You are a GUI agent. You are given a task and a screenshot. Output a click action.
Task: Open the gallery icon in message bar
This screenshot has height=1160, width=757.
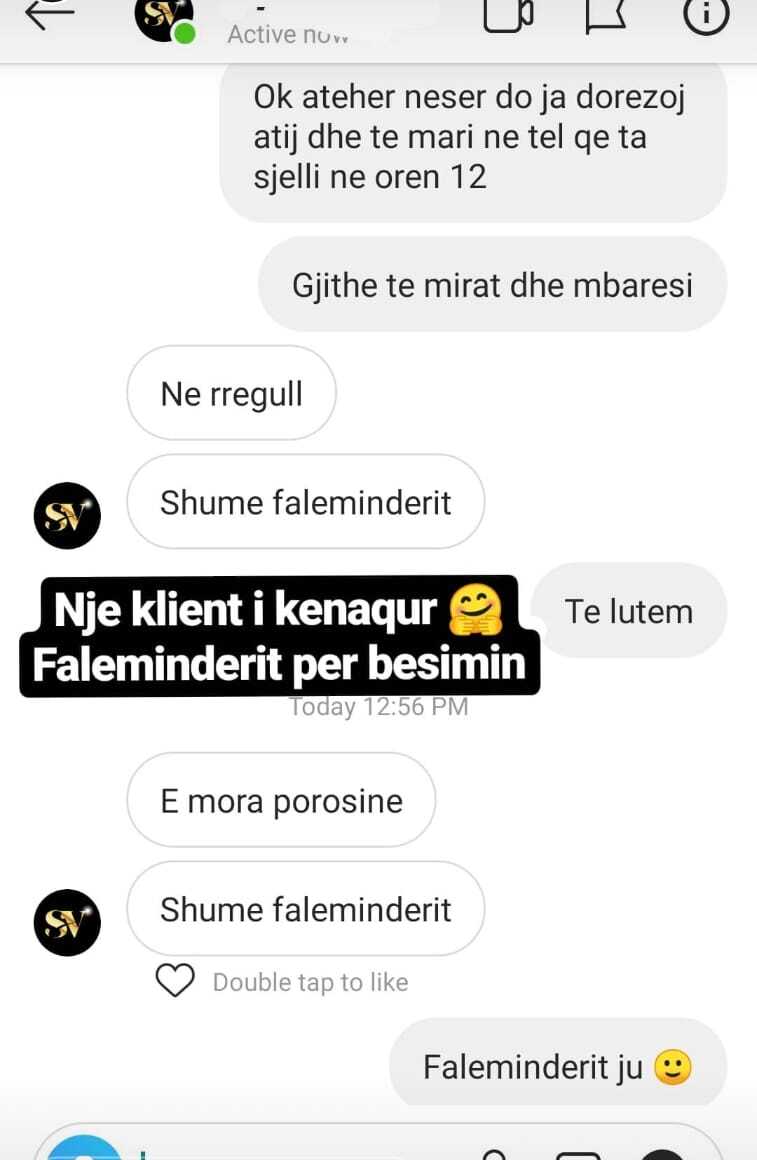(578, 1154)
